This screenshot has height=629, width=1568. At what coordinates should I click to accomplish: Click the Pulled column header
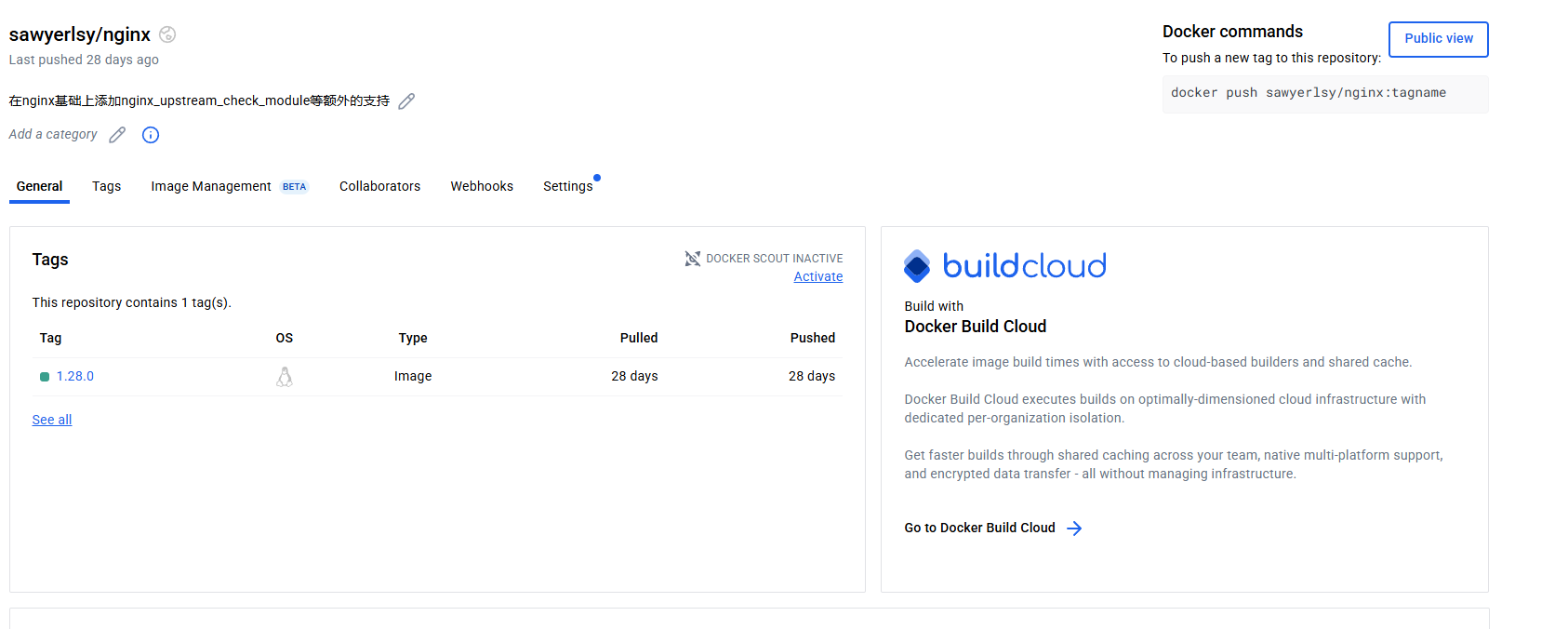tap(639, 338)
